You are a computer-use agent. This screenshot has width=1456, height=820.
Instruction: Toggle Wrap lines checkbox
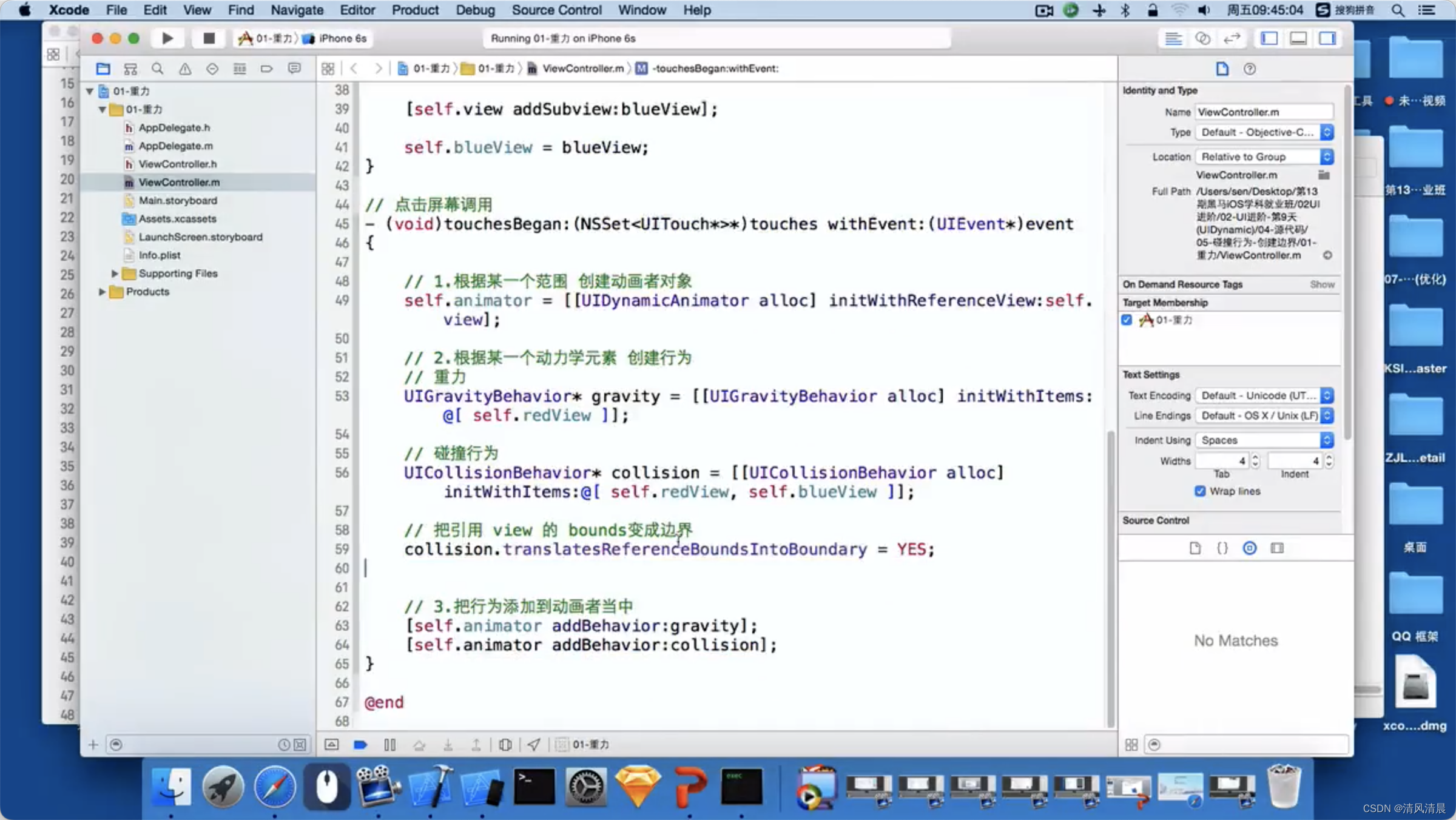1200,491
